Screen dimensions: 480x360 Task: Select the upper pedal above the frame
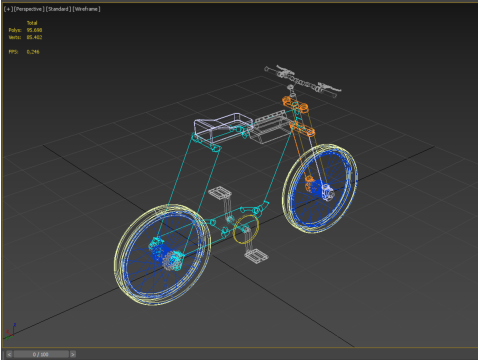coord(220,193)
